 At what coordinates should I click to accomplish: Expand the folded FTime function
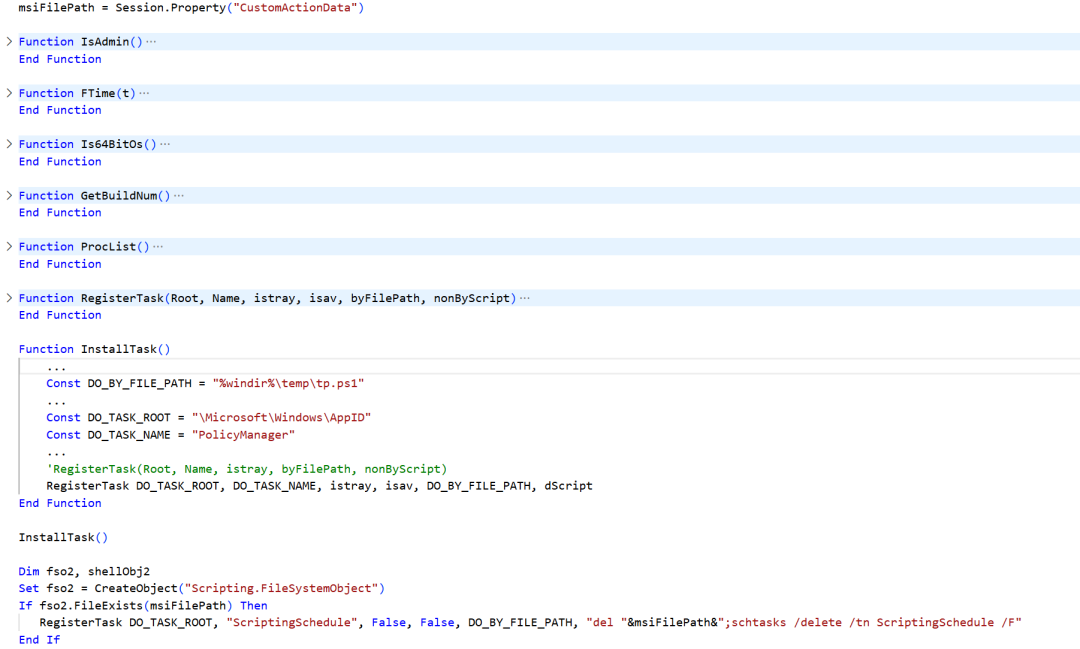9,93
